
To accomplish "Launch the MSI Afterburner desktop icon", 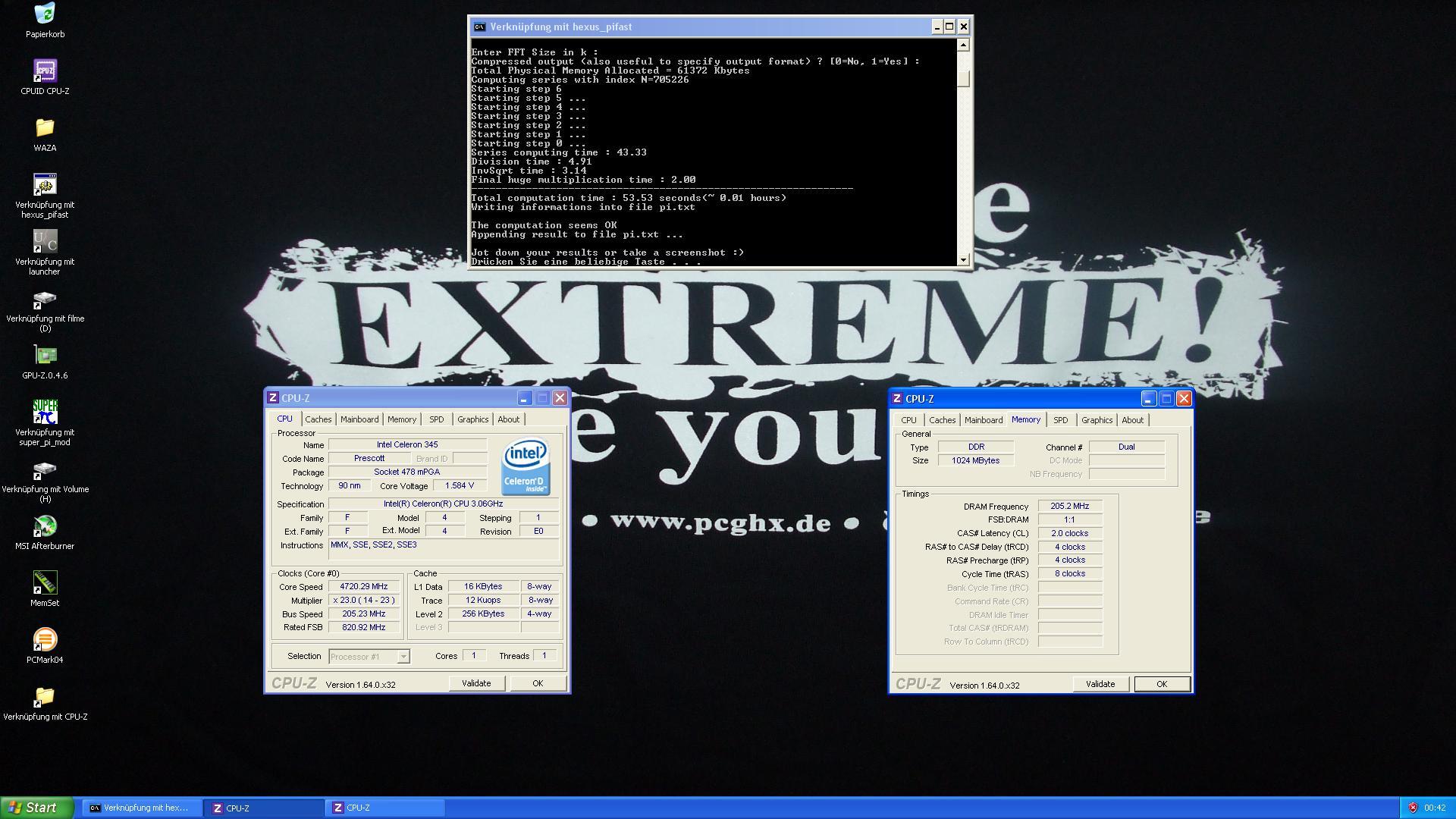I will coord(45,526).
